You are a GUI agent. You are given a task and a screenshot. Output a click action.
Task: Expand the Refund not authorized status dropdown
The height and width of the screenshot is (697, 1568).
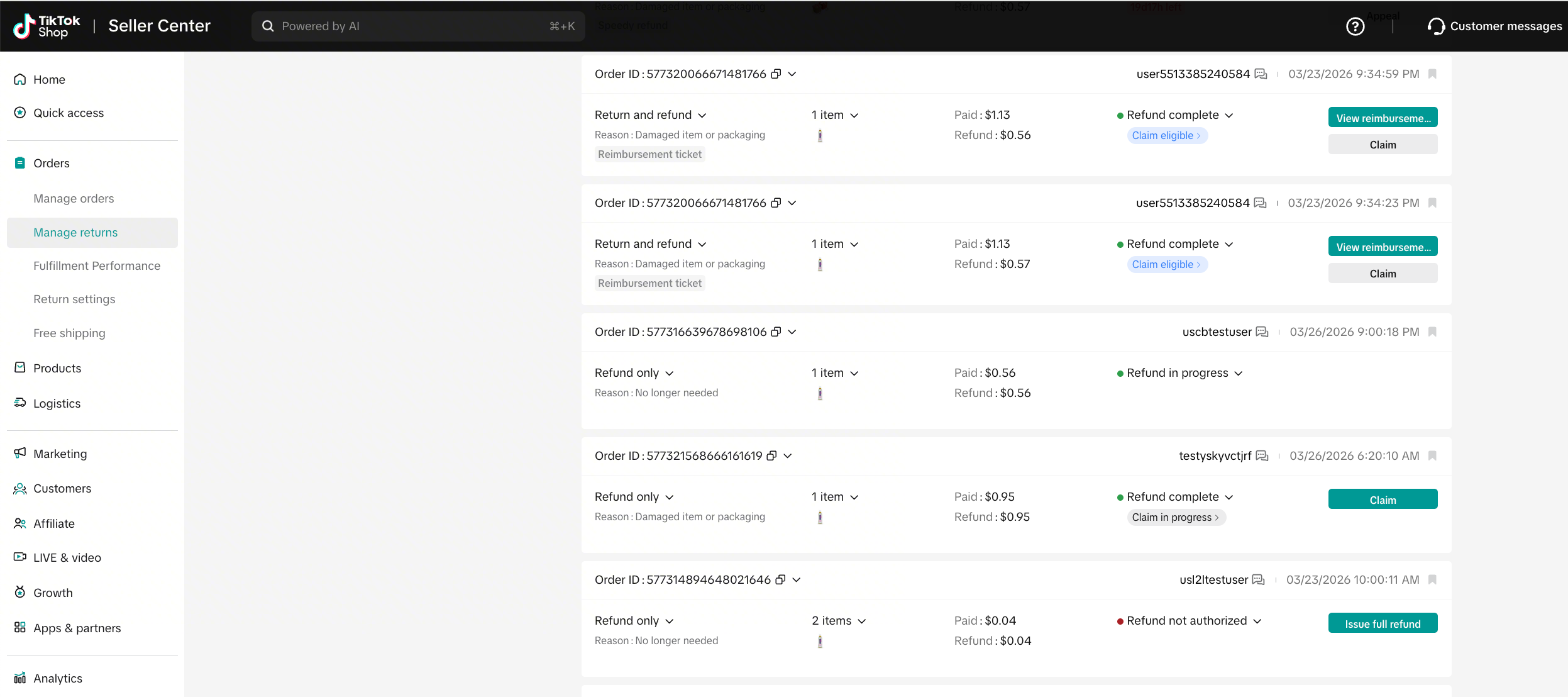1257,621
